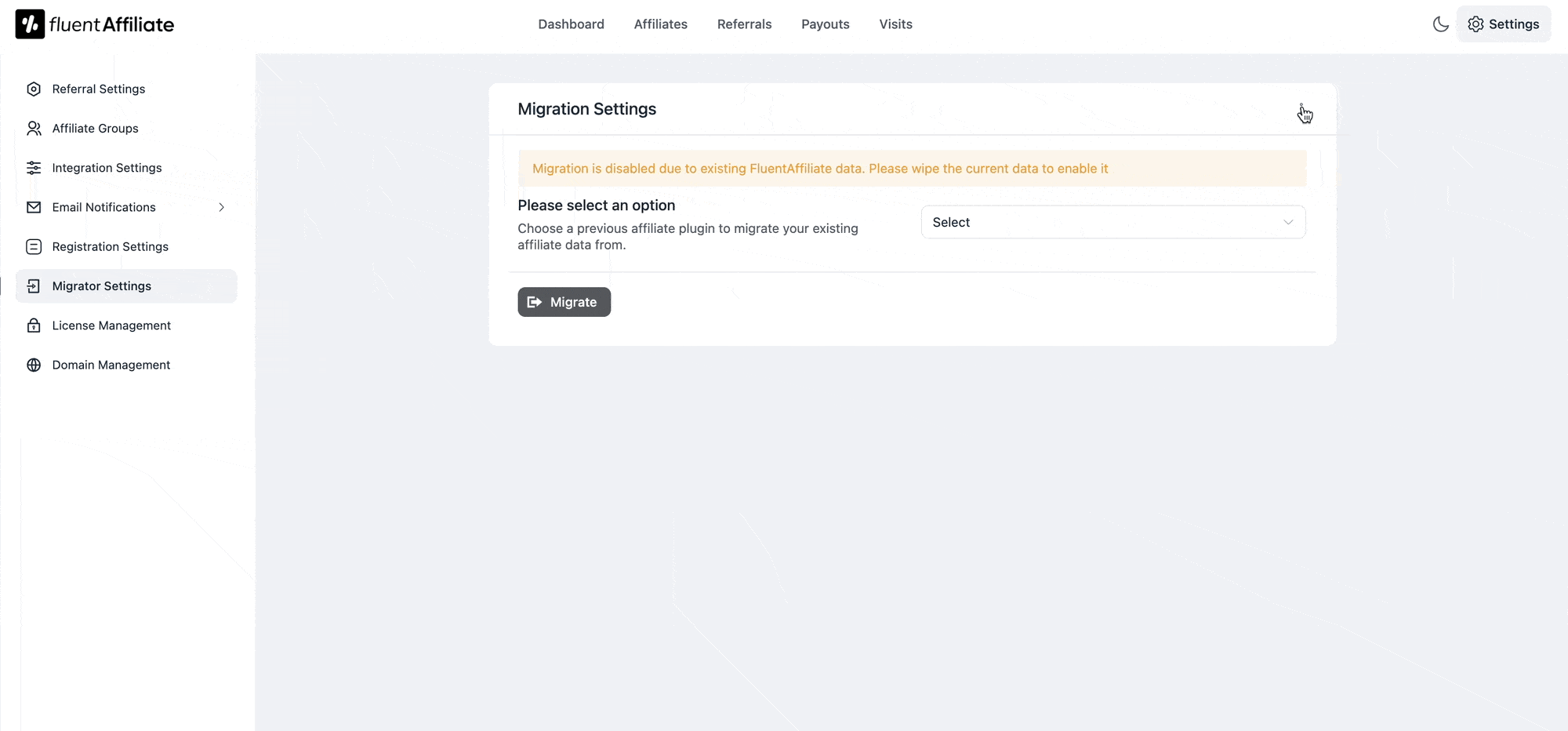1568x731 pixels.
Task: Click the Integration Settings sliders icon
Action: tap(34, 168)
